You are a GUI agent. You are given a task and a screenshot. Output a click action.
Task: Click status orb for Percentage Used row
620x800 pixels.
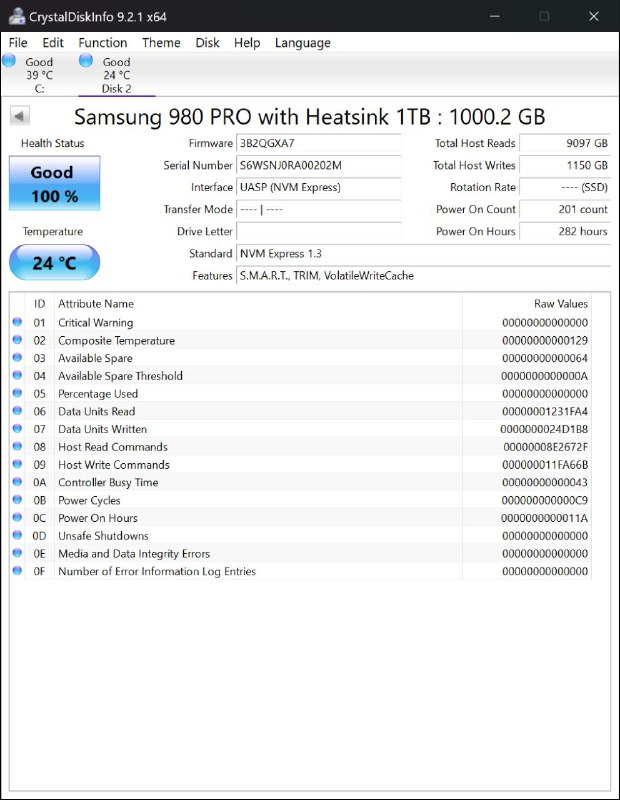pos(17,393)
